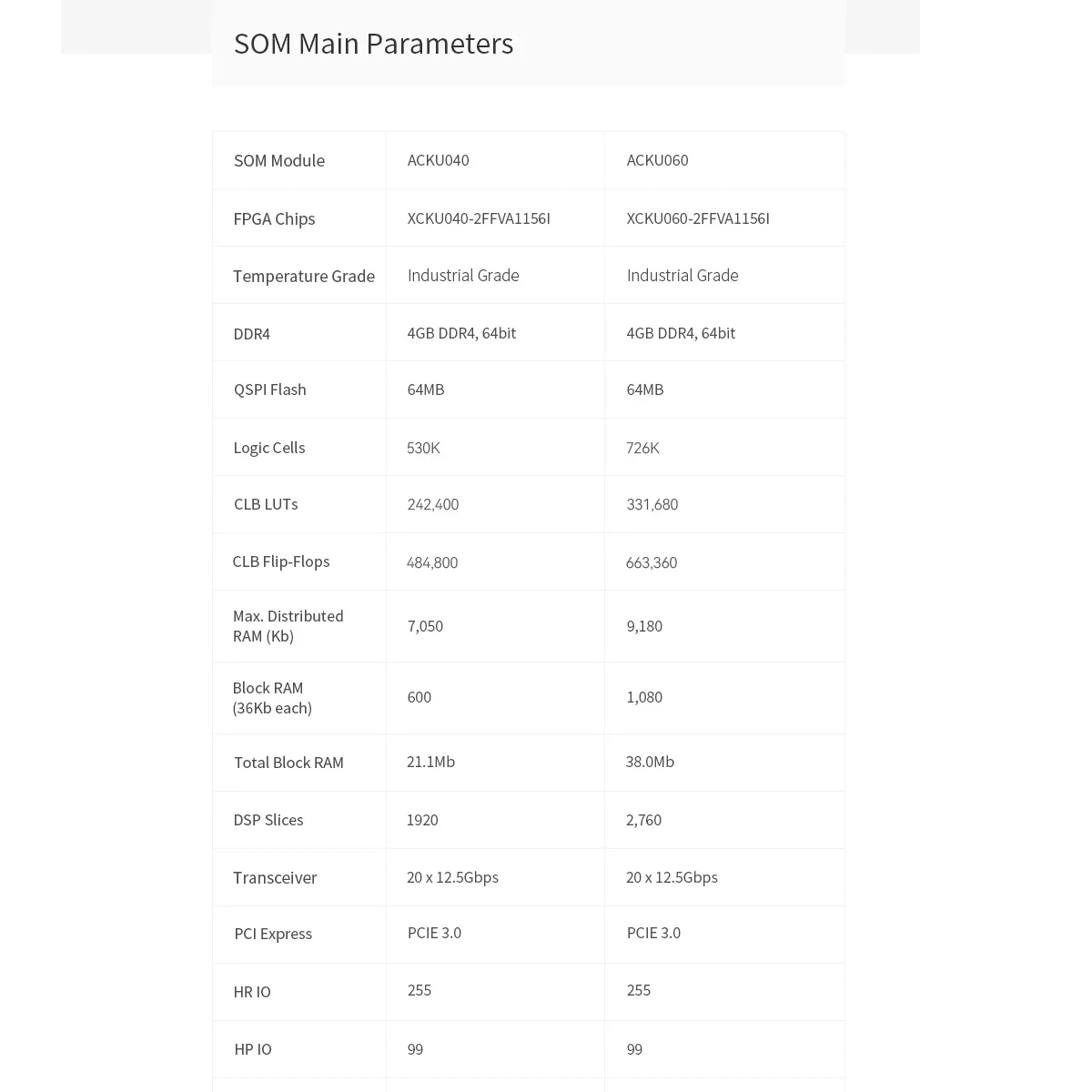Select the 530K Logic Cells value

pyautogui.click(x=423, y=448)
